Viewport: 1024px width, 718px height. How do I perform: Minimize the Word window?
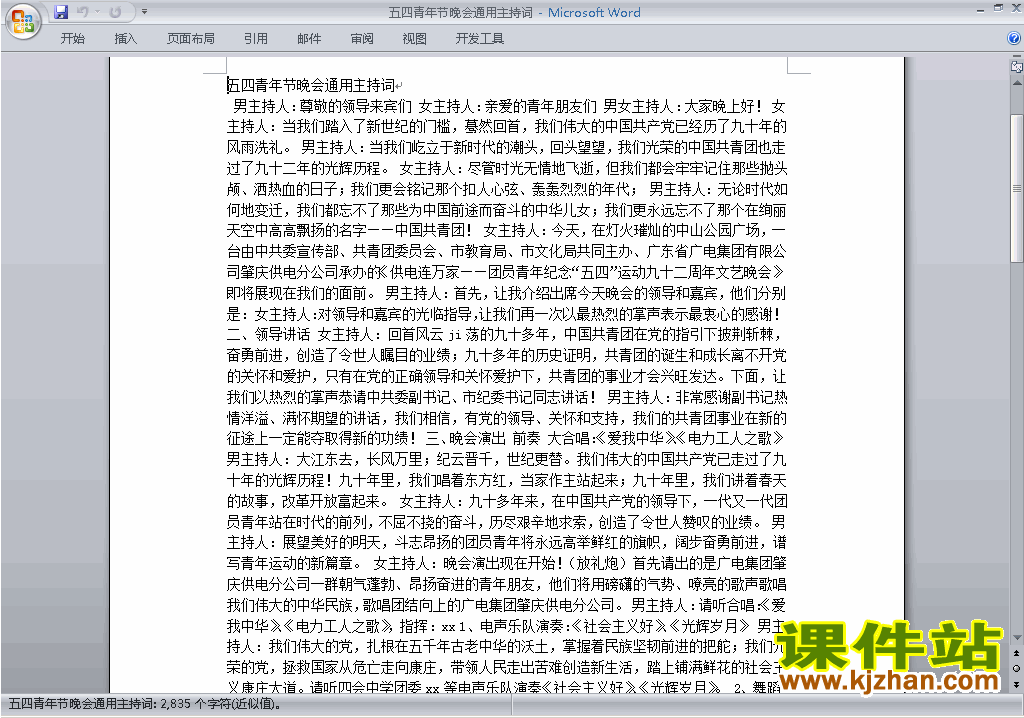coord(980,10)
